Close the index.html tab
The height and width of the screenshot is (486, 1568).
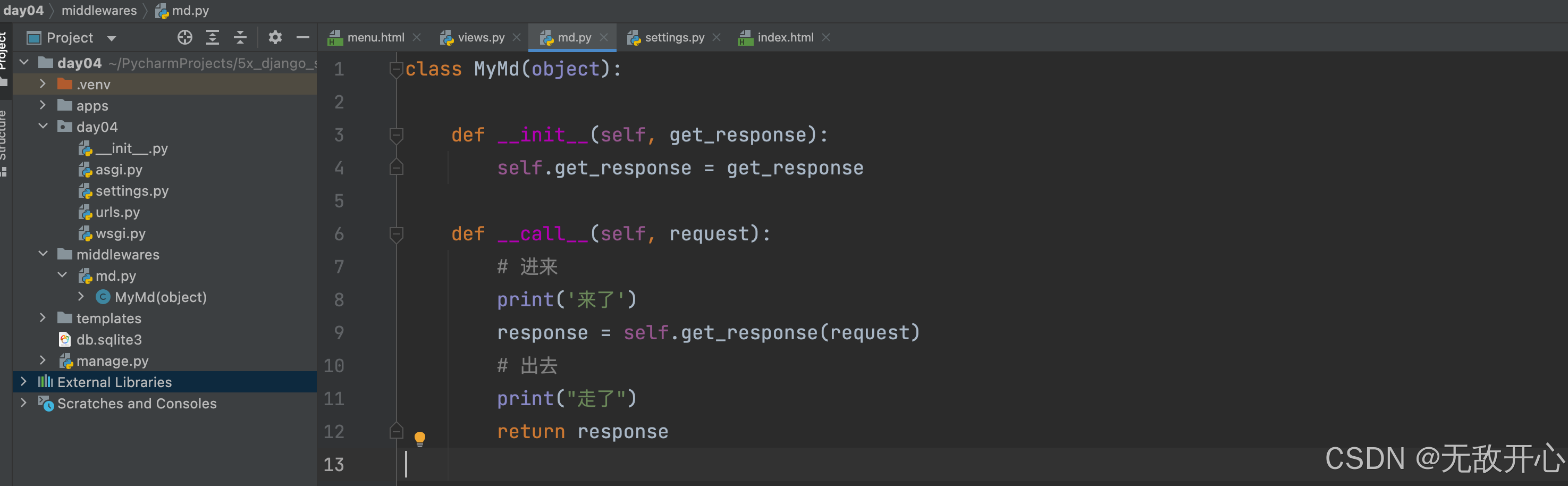[826, 38]
